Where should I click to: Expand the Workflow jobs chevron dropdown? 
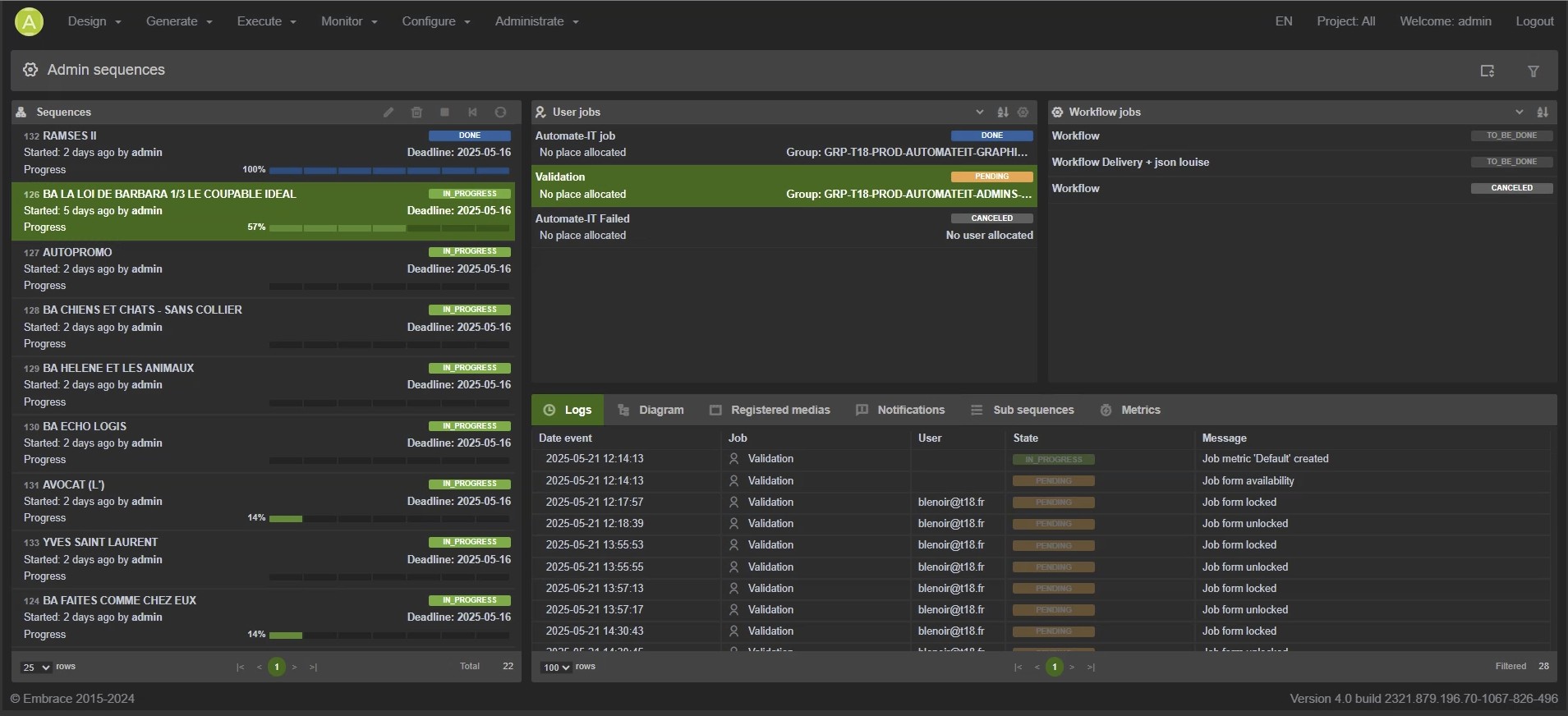tap(1520, 112)
